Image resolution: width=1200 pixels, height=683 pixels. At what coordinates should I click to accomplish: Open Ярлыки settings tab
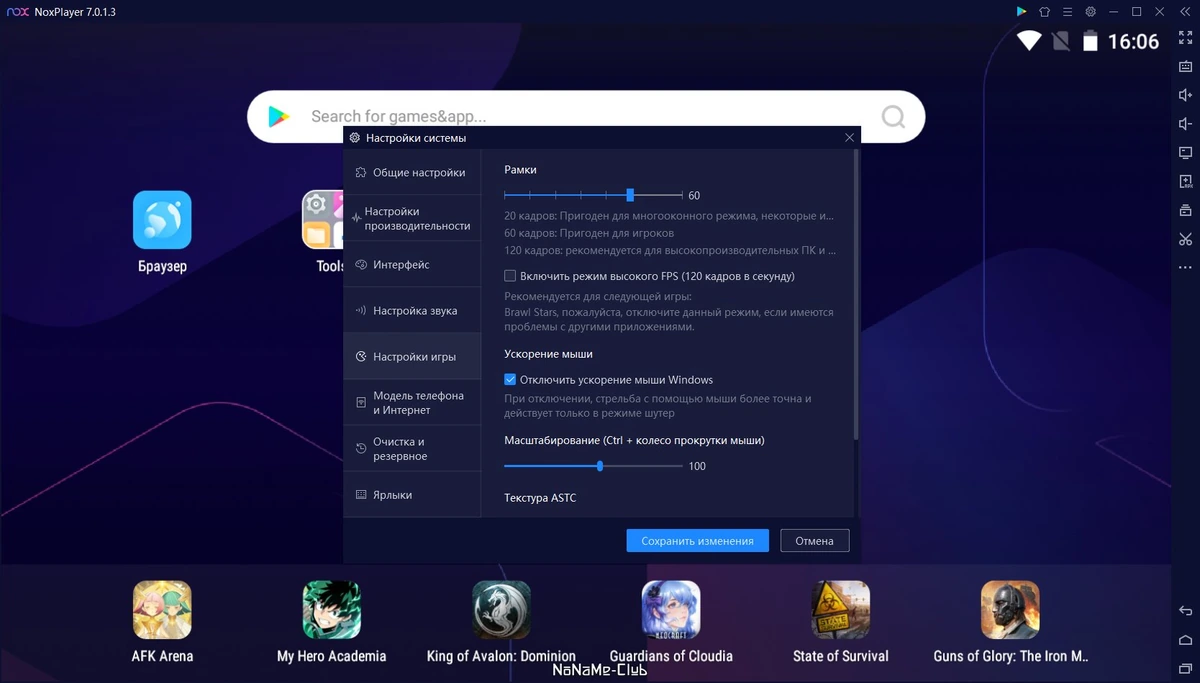click(x=412, y=495)
